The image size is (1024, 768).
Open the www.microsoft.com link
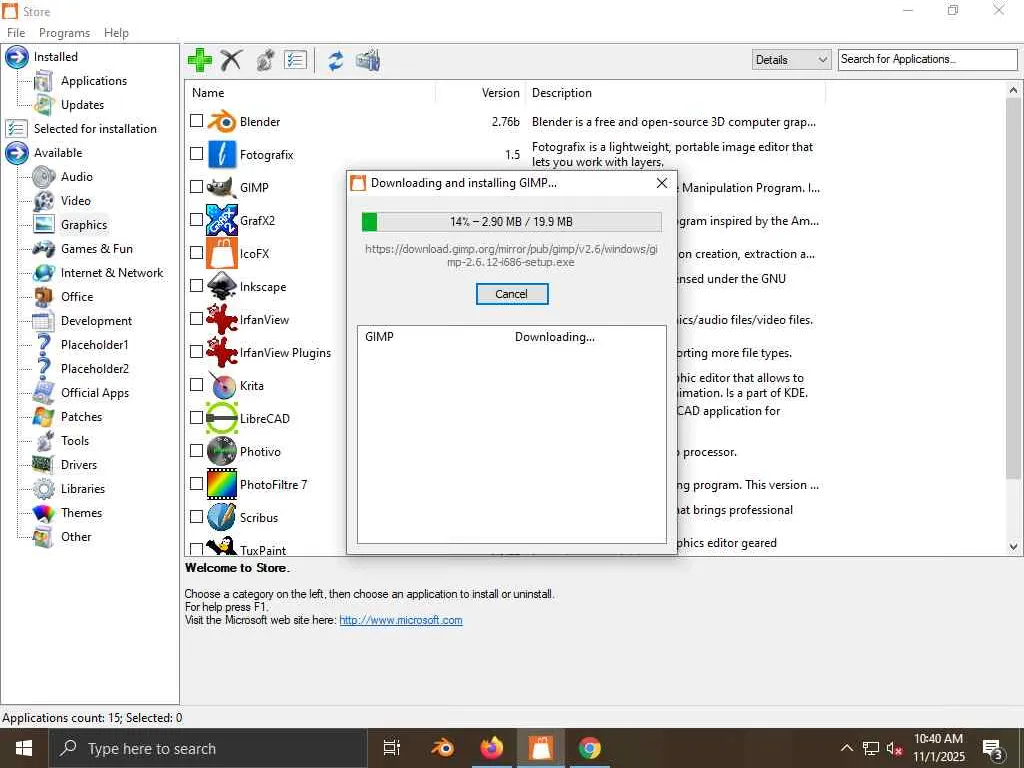click(401, 620)
